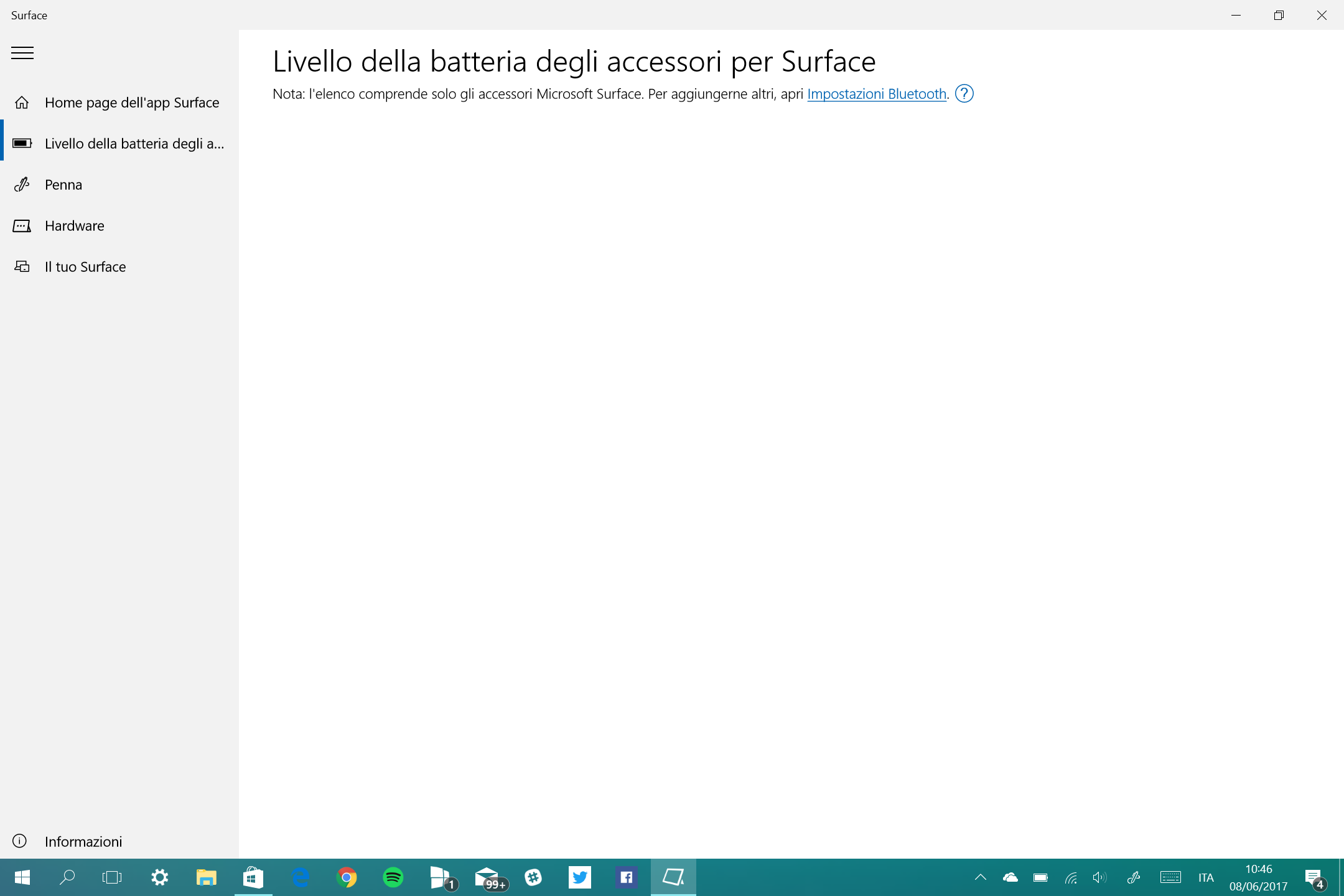
Task: Open File Explorer from taskbar
Action: [207, 877]
